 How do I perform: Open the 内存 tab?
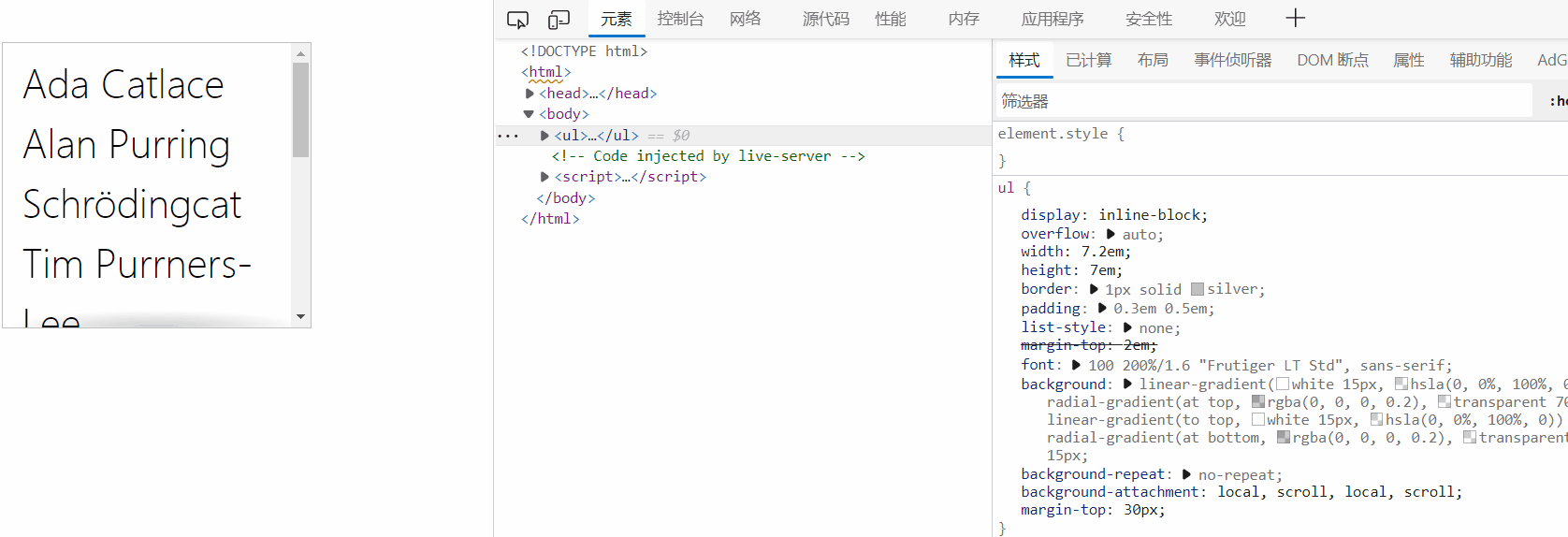(964, 19)
